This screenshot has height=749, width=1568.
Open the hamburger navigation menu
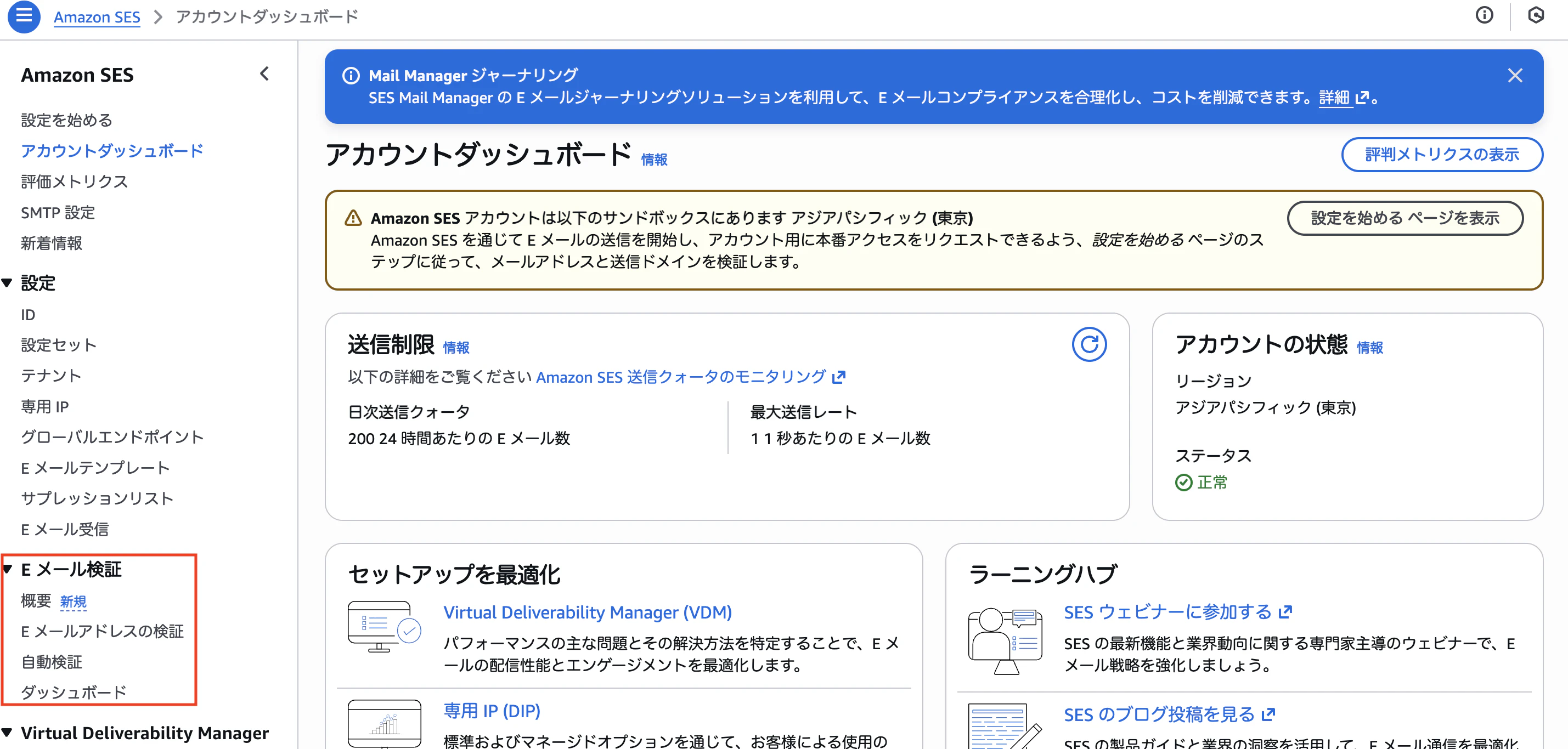(24, 16)
